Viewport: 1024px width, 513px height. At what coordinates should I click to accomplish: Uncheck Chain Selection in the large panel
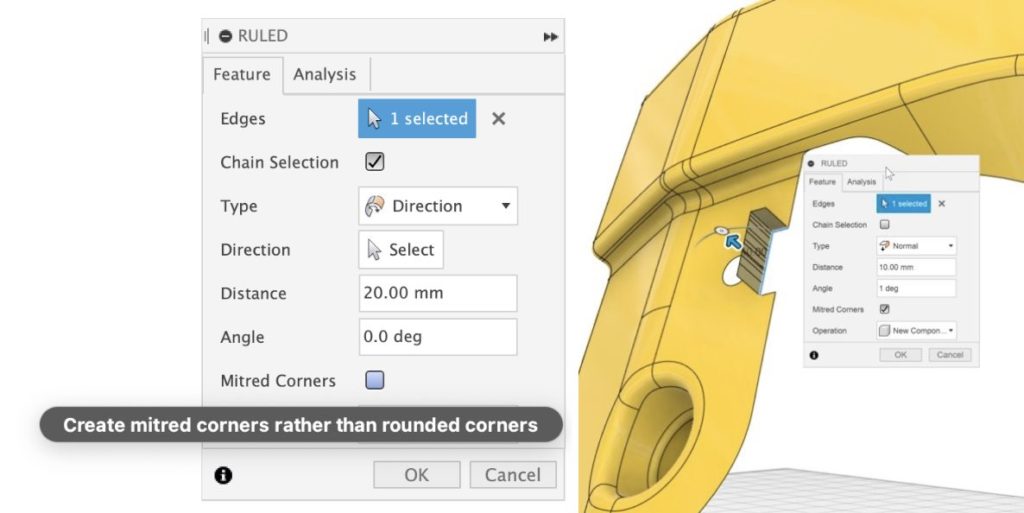375,162
